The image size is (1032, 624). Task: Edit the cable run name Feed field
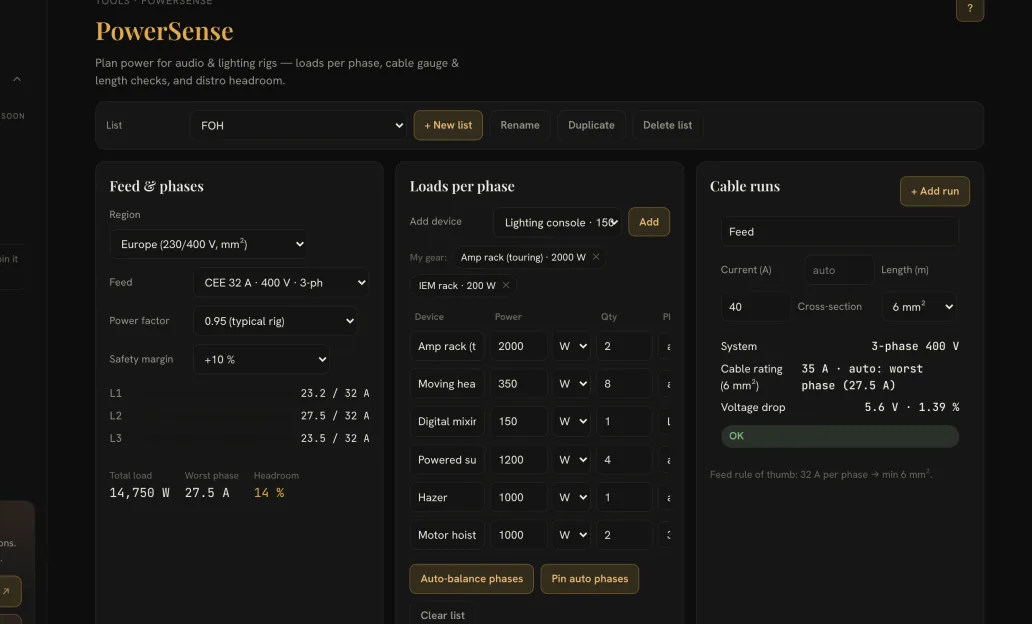coord(840,232)
